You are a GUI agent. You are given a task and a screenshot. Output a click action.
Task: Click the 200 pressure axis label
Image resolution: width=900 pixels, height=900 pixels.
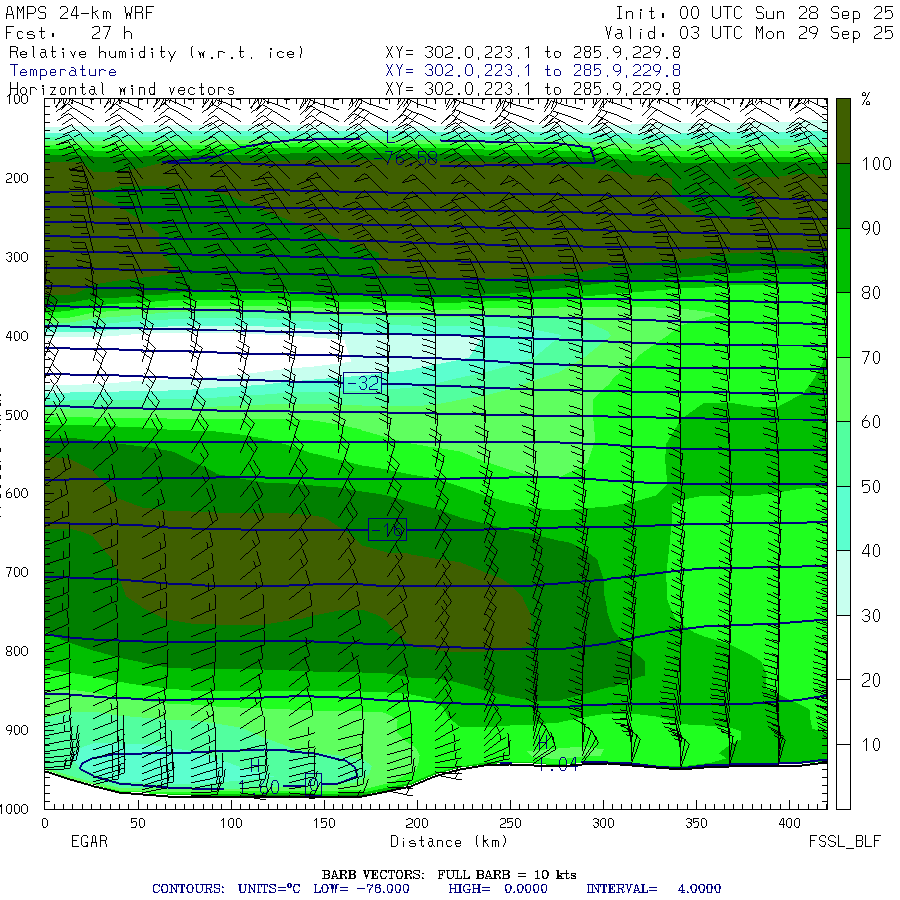(17, 179)
